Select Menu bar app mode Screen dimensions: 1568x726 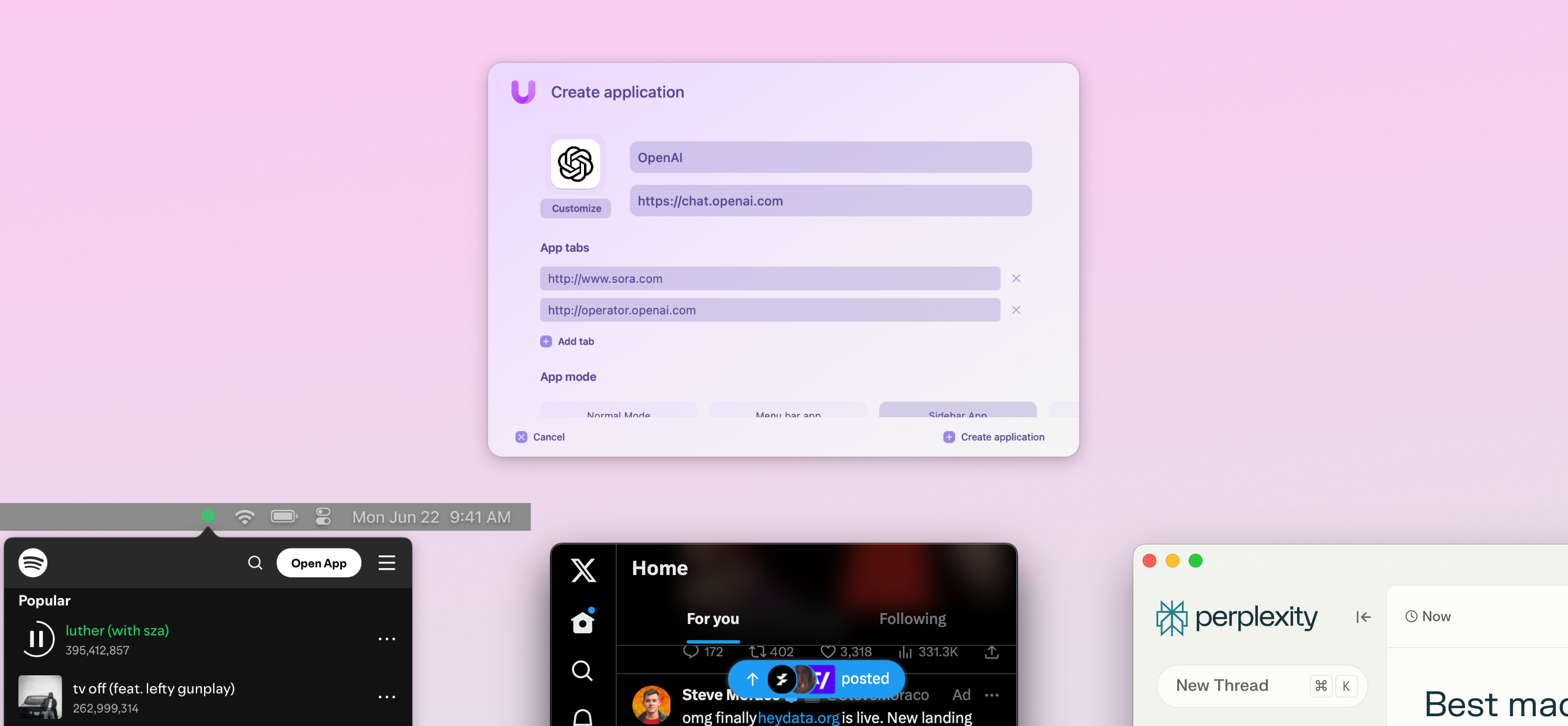coord(787,410)
